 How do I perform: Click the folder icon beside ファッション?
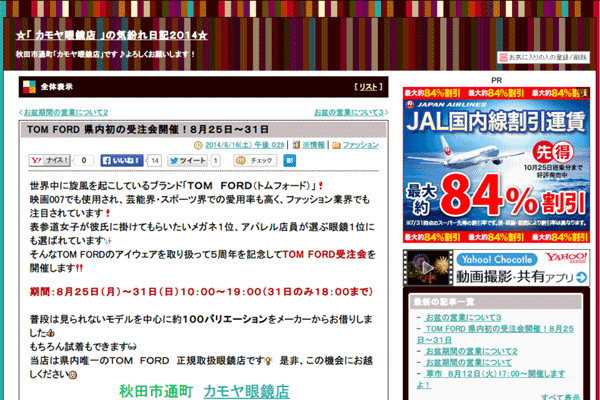click(336, 145)
